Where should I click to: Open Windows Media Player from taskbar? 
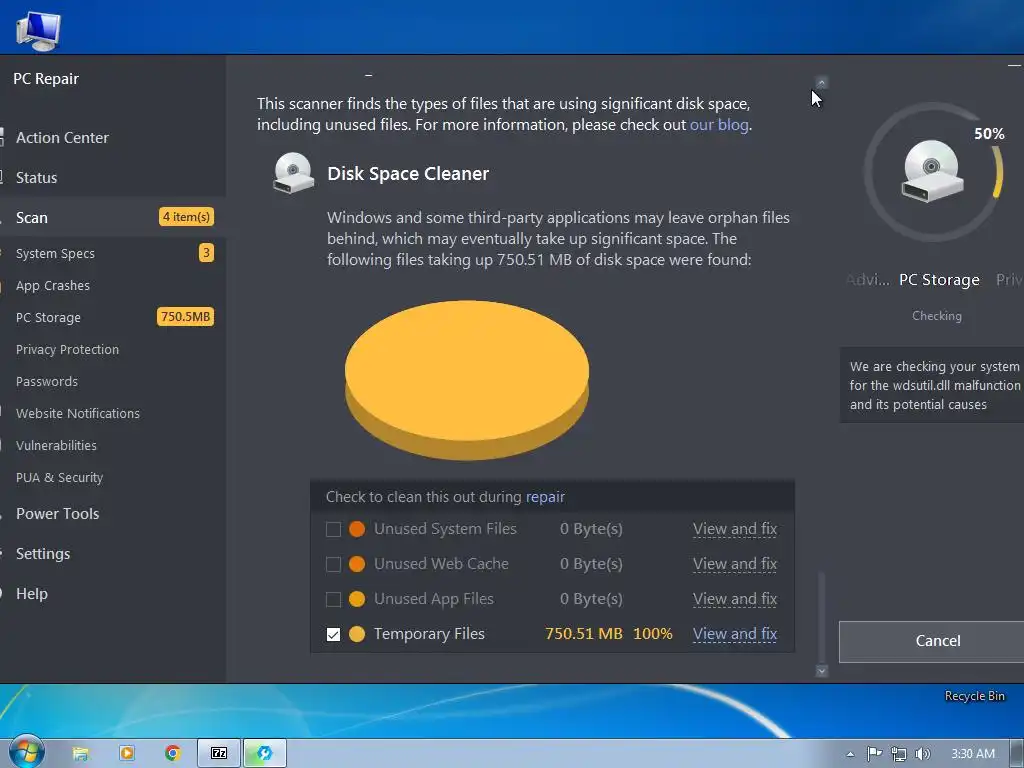coord(127,753)
